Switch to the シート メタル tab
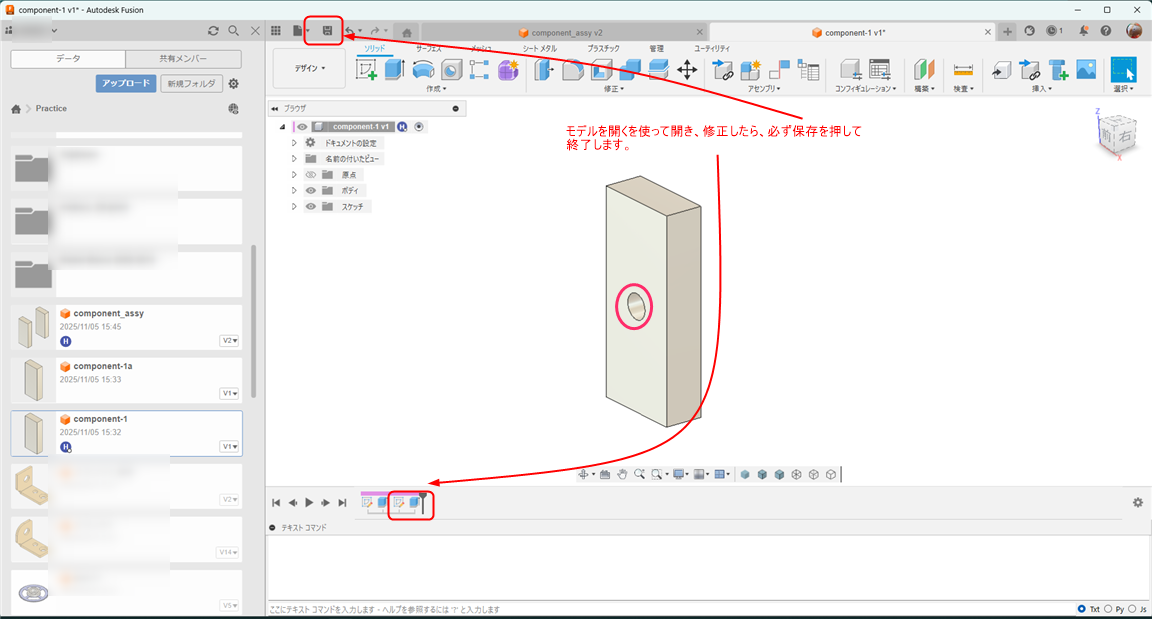The width and height of the screenshot is (1152, 619). click(539, 48)
